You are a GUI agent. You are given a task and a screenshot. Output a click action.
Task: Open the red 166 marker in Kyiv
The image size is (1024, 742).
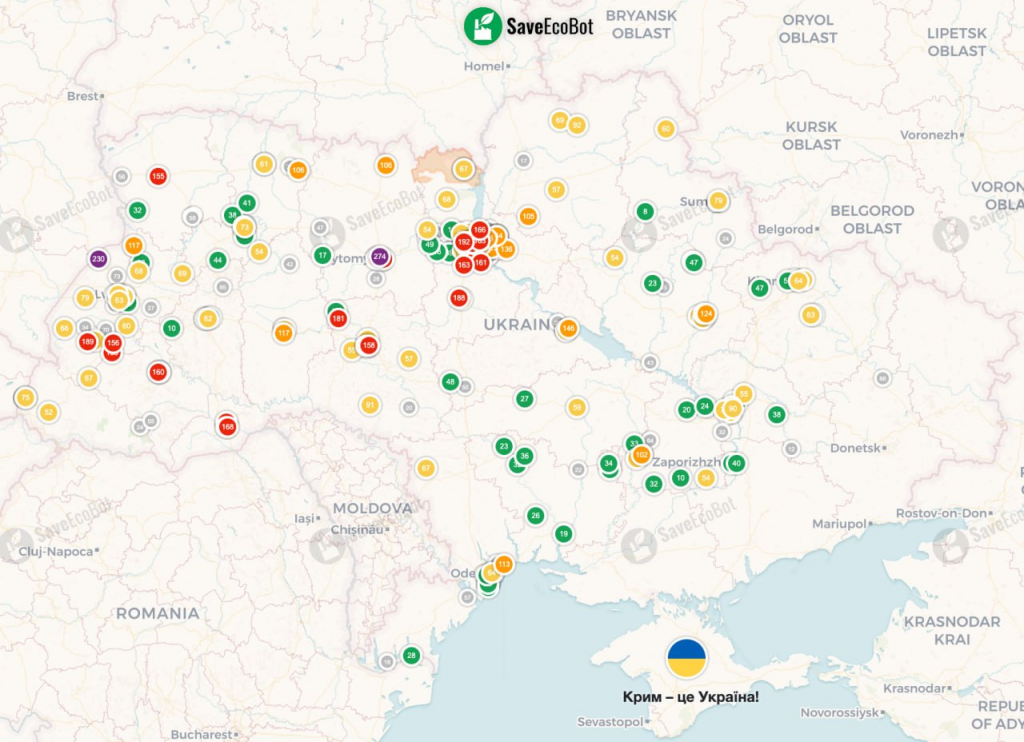tap(479, 229)
